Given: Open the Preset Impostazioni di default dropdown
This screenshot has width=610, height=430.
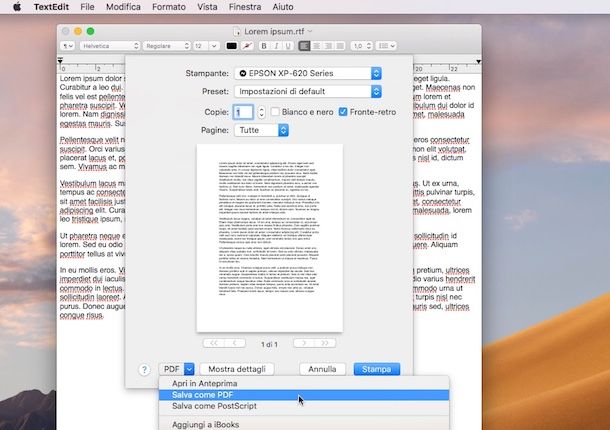Looking at the screenshot, I should pos(308,91).
